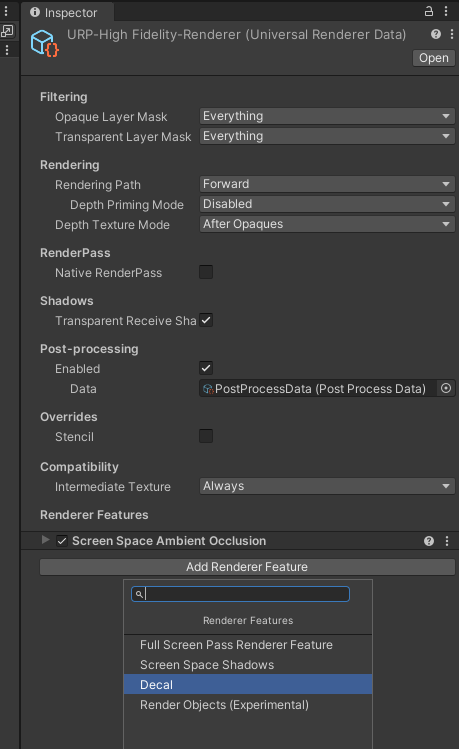Open Opaque Layer Mask dropdown
Viewport: 459px width, 749px height.
[x=327, y=116]
